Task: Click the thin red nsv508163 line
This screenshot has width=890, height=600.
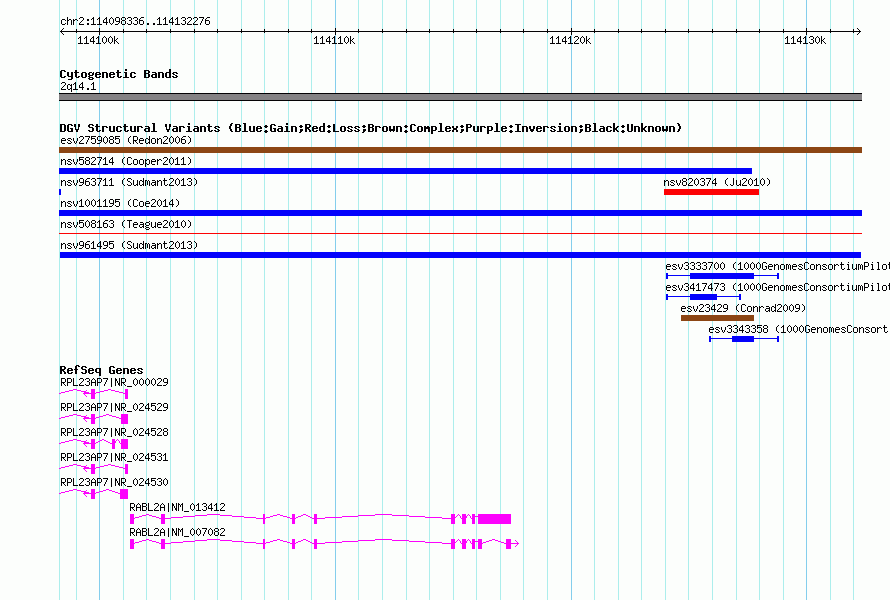Action: 460,233
